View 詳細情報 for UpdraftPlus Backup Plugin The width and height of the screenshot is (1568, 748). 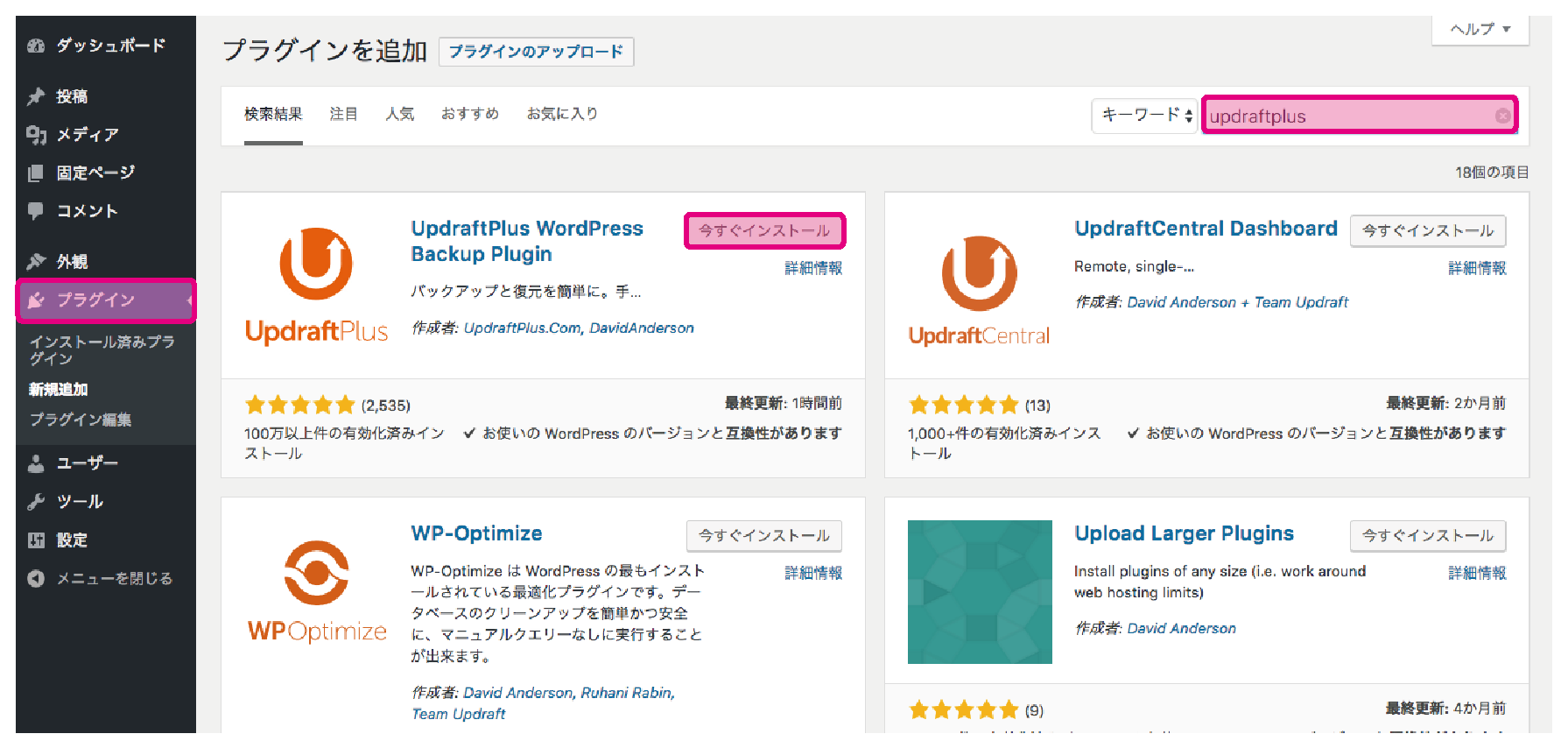(x=813, y=268)
